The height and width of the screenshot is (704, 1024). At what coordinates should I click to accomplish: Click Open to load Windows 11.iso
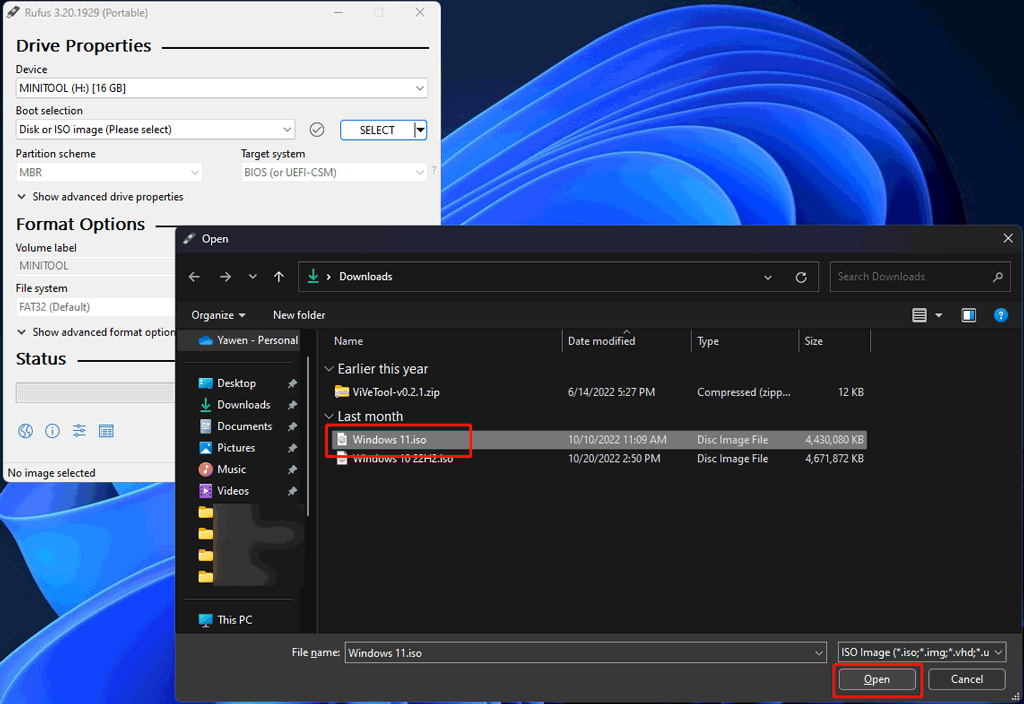(877, 679)
